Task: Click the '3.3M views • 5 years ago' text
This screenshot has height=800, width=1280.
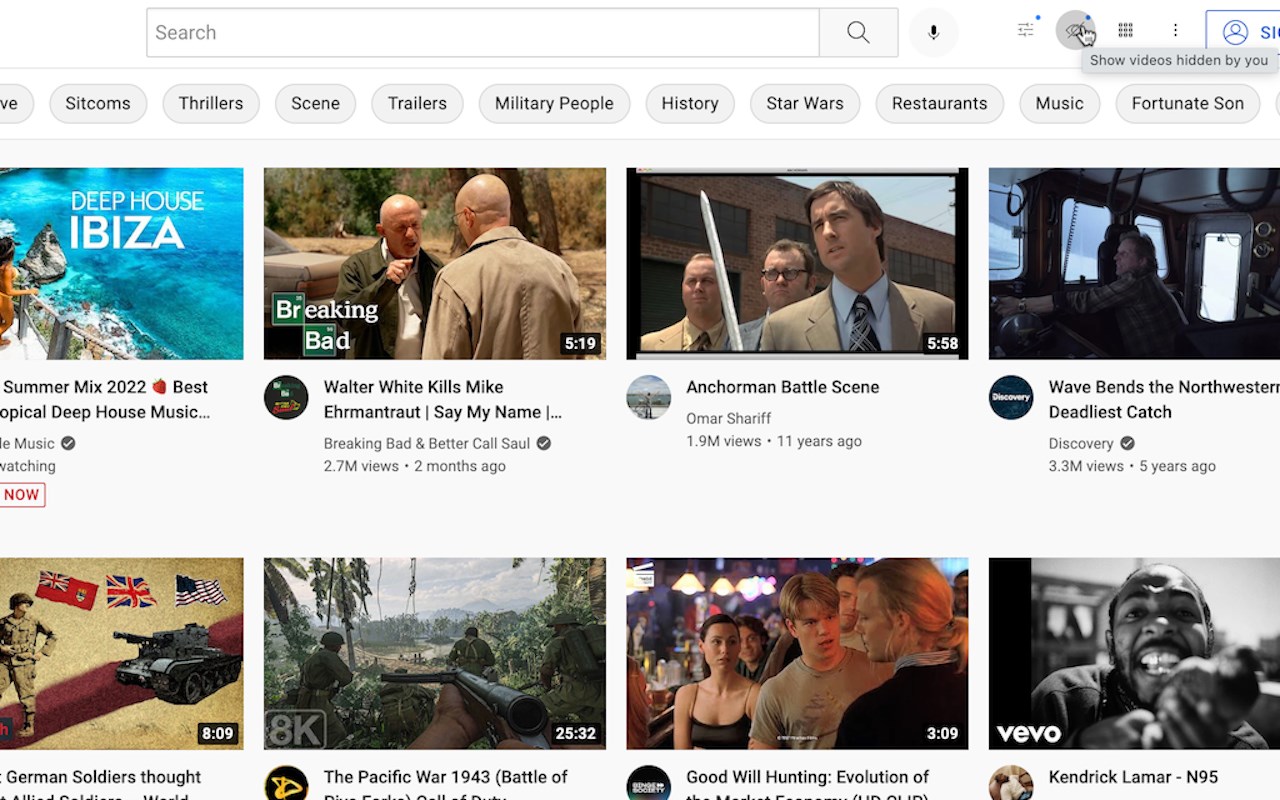Action: pos(1133,466)
